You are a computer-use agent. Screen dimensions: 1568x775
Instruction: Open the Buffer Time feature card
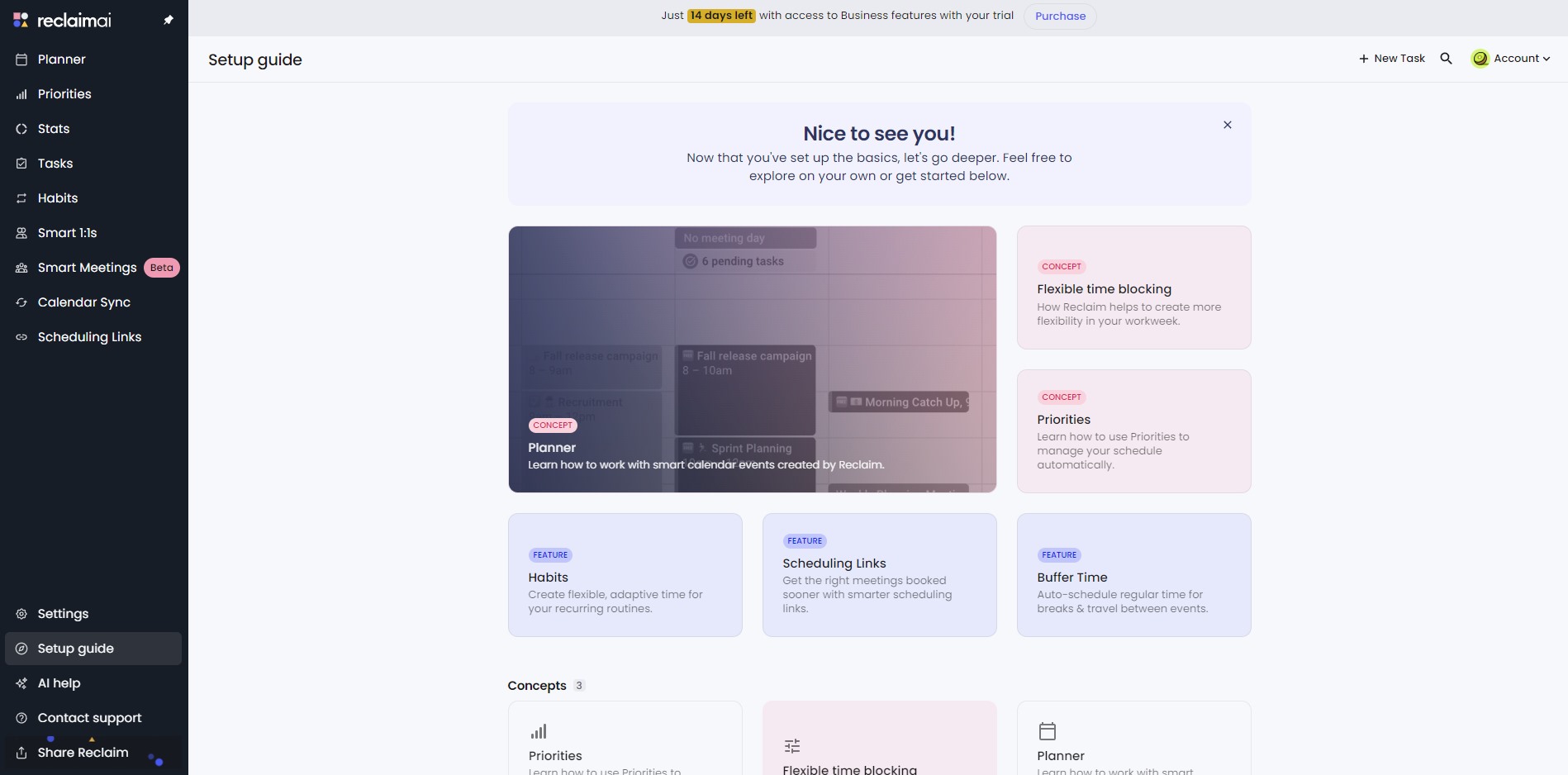[1133, 575]
